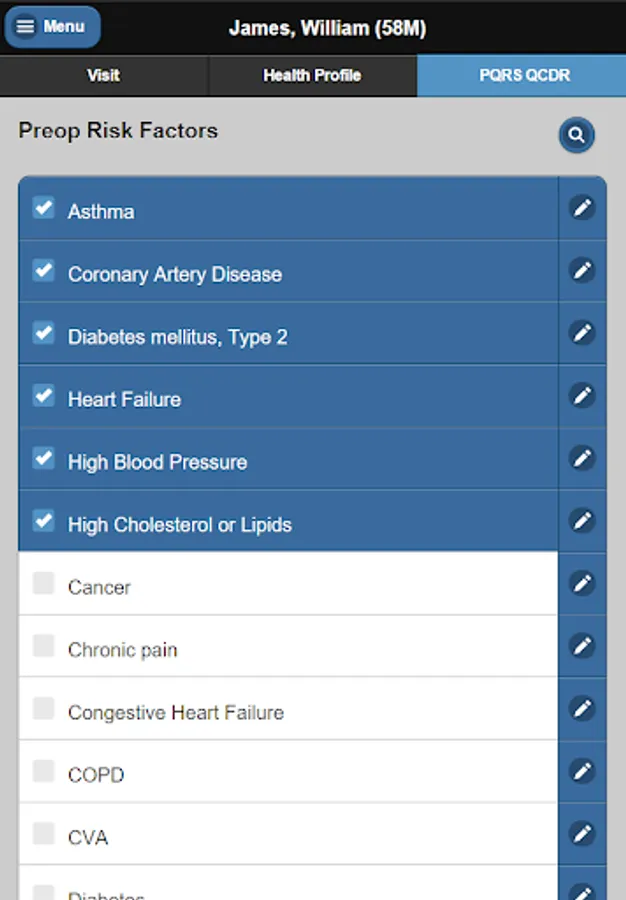This screenshot has width=626, height=900.
Task: Edit Diabetes mellitus, Type 2 entry
Action: pyautogui.click(x=582, y=333)
